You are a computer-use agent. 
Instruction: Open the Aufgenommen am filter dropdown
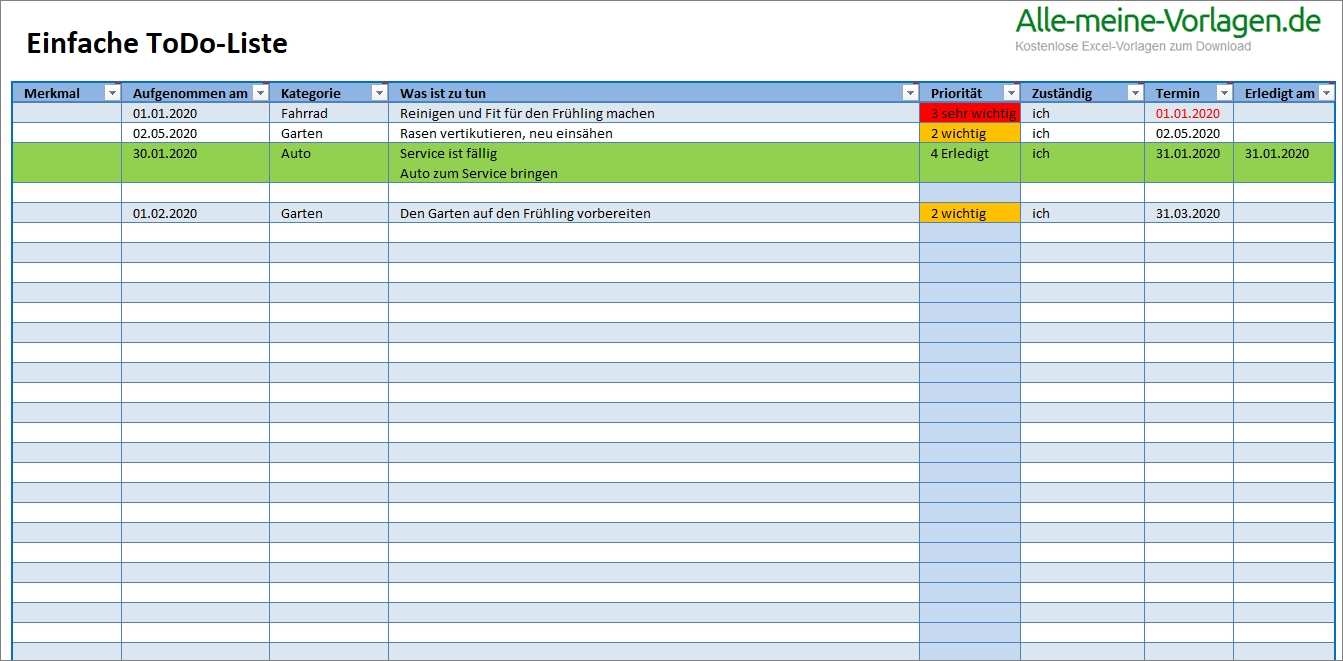click(260, 93)
